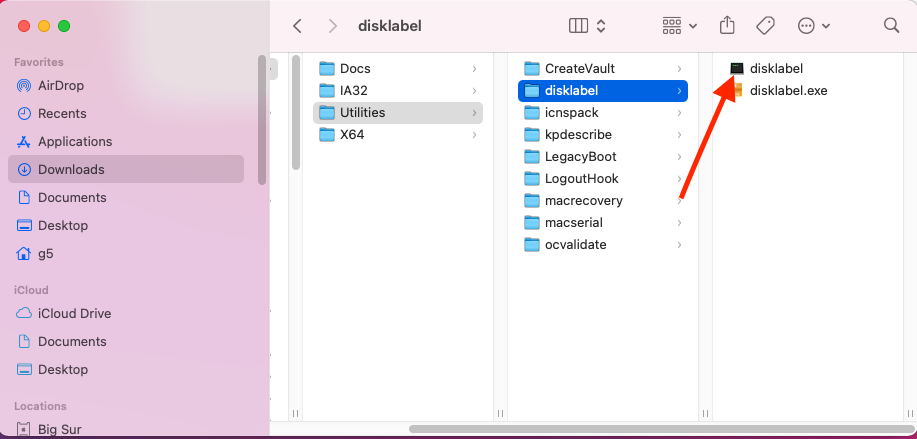Open Desktop under iCloud
The image size is (917, 439).
pos(126,369)
